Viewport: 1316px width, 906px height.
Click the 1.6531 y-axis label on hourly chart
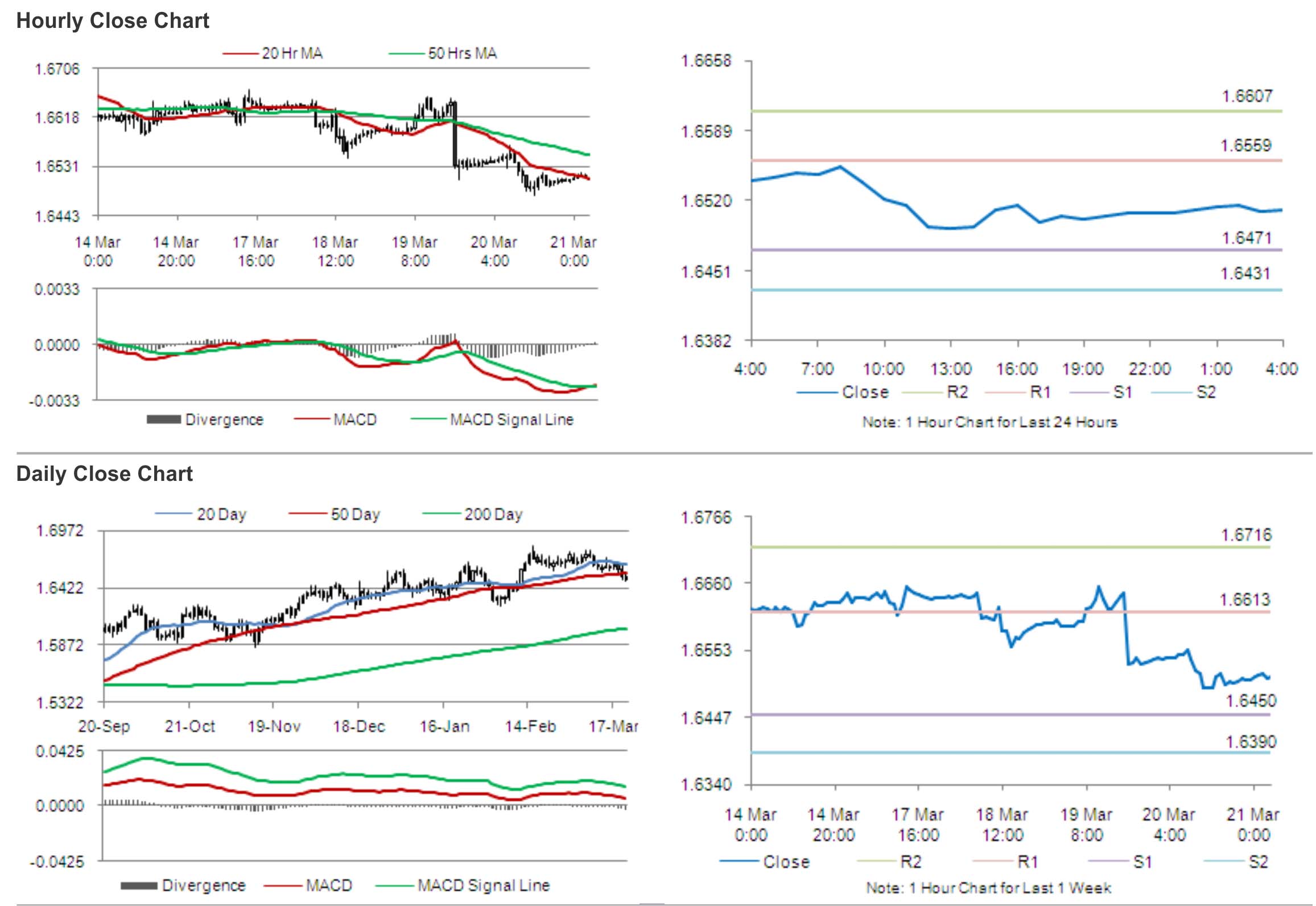(57, 167)
